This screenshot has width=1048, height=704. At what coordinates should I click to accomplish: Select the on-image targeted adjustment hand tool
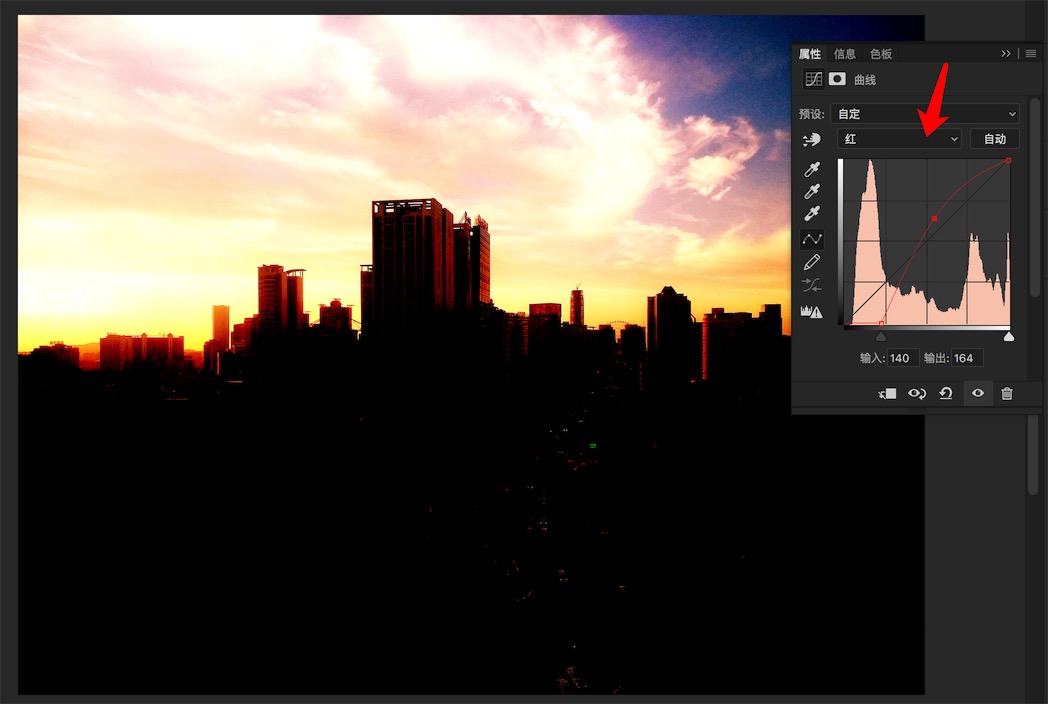pyautogui.click(x=811, y=140)
